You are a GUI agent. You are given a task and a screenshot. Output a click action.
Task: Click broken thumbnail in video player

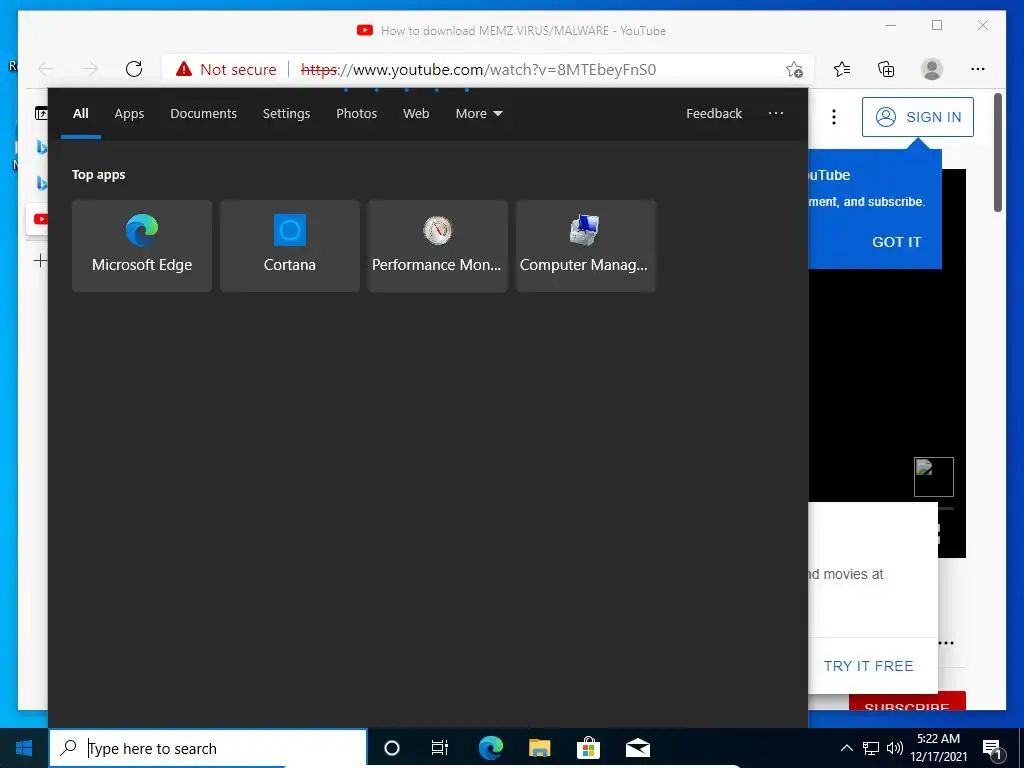click(933, 477)
